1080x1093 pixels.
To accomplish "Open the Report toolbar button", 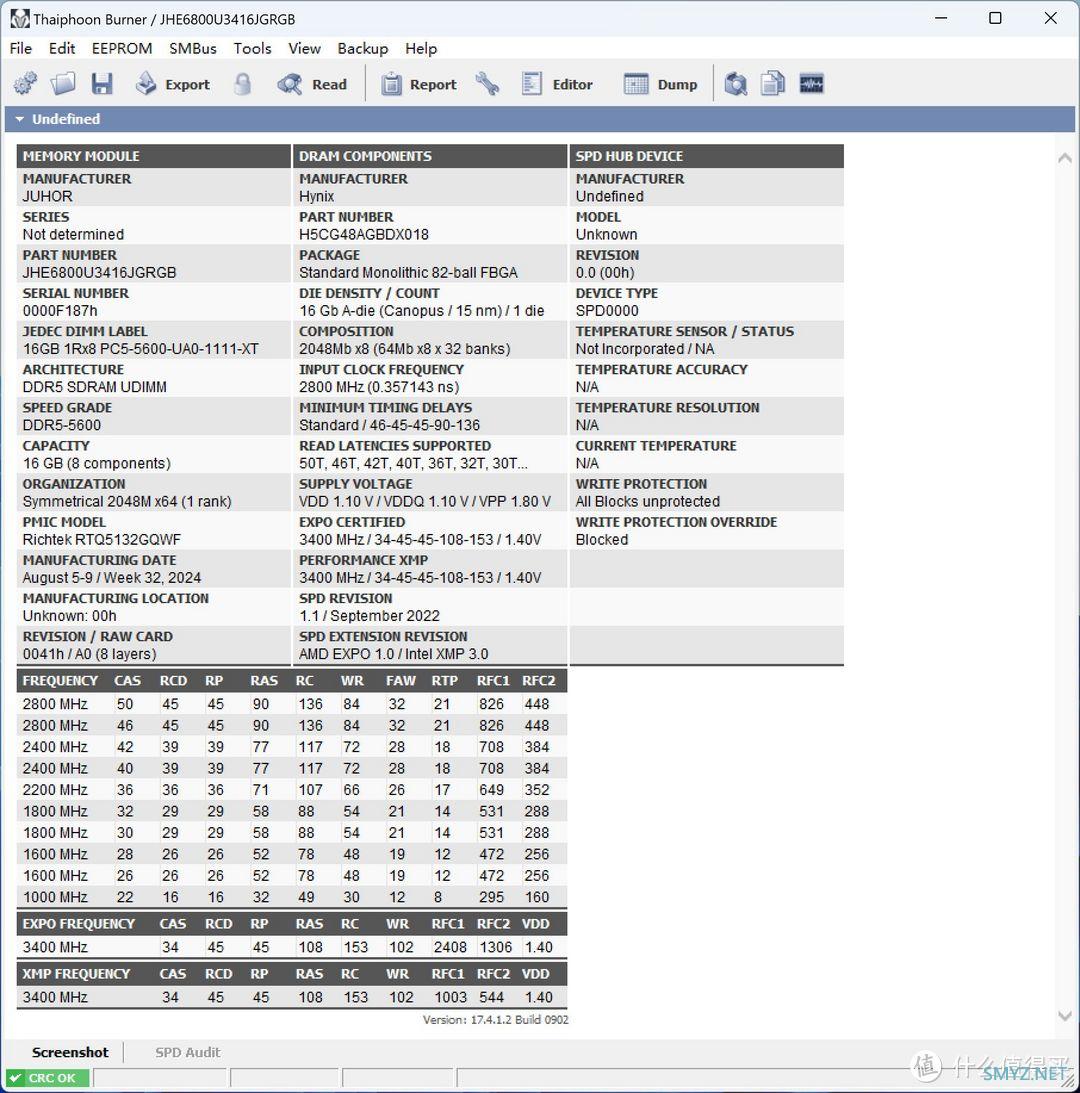I will point(419,84).
